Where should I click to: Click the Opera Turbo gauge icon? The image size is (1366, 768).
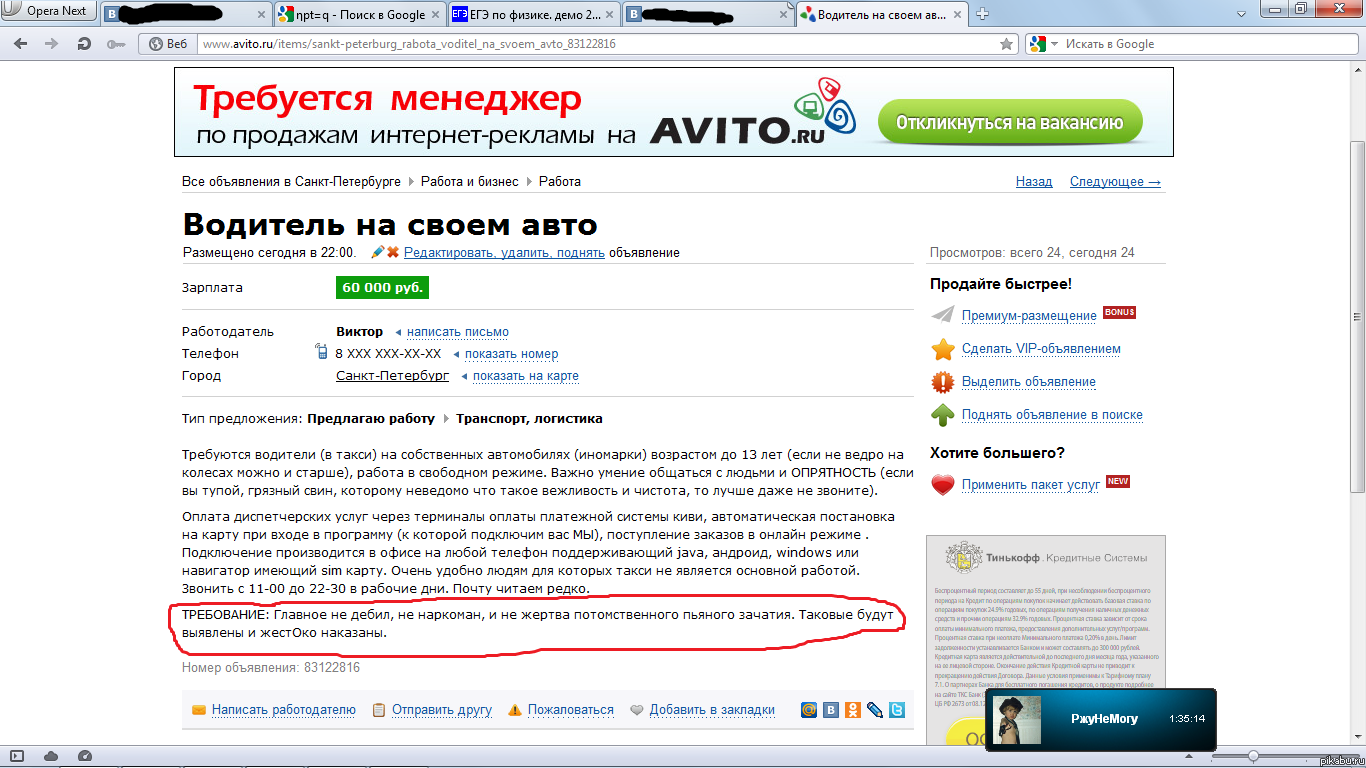85,756
